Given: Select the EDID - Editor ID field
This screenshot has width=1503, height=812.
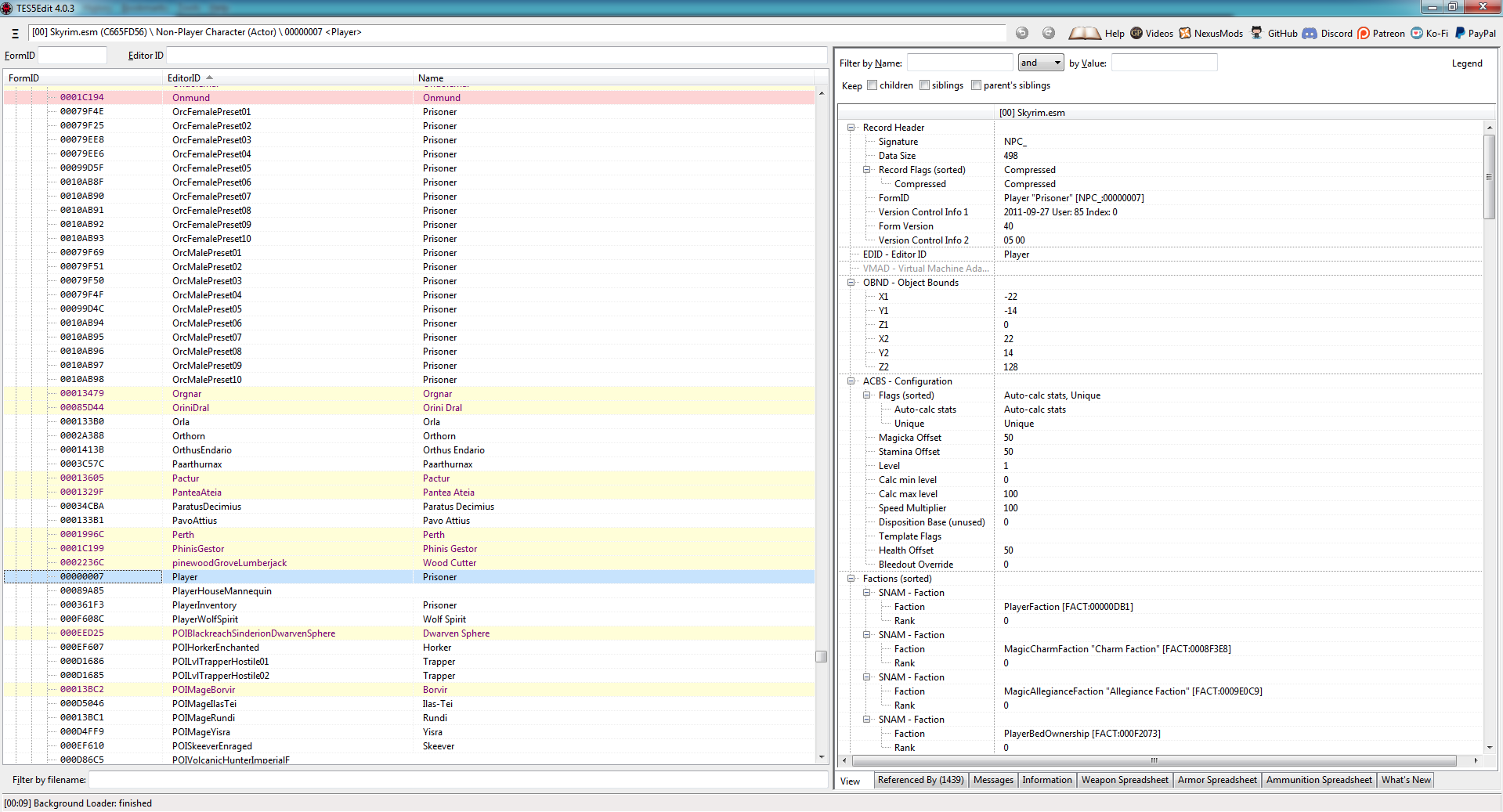Looking at the screenshot, I should 1161,254.
